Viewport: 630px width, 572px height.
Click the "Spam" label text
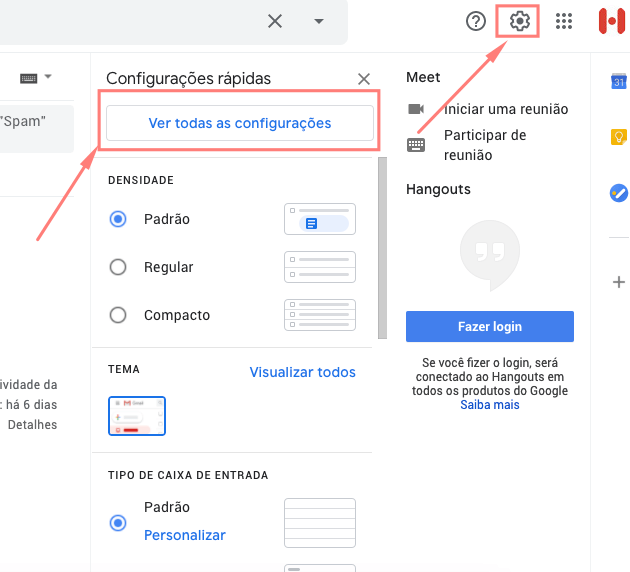point(23,121)
